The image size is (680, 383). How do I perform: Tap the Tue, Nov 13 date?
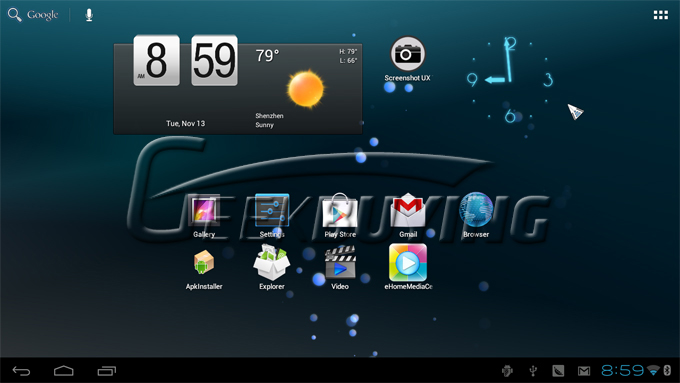[x=186, y=124]
